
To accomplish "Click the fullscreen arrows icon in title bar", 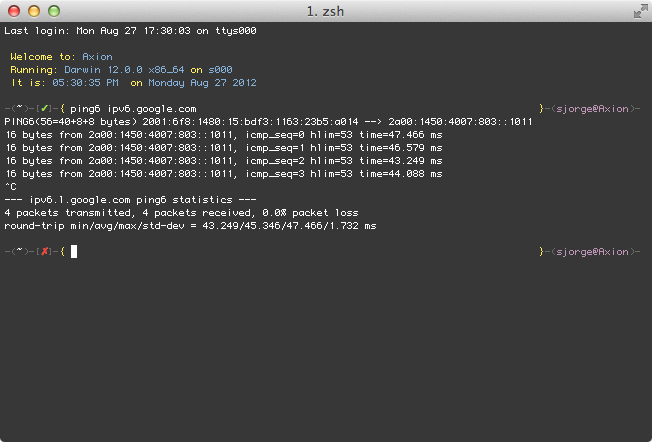I will (640, 11).
